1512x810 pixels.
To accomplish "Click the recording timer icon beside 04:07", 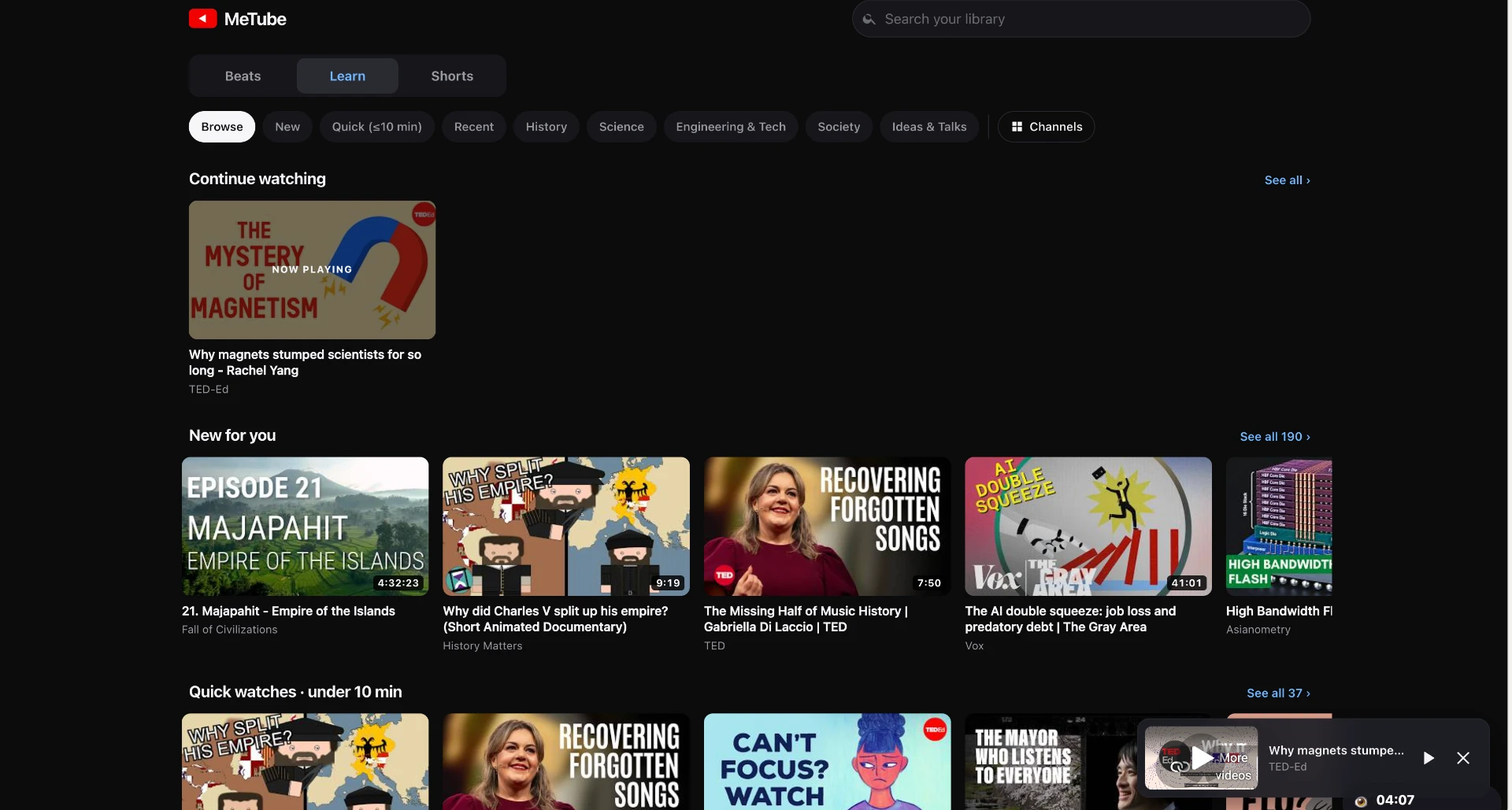I will pyautogui.click(x=1361, y=801).
